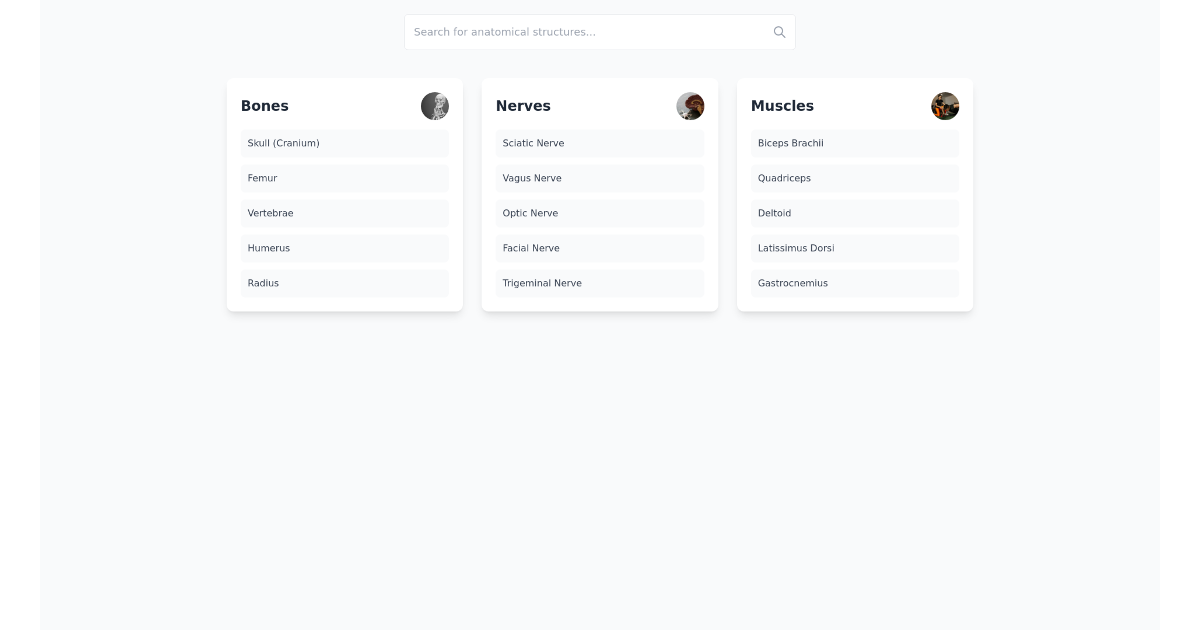1200x630 pixels.
Task: Select the Muscles card header
Action: [x=782, y=106]
